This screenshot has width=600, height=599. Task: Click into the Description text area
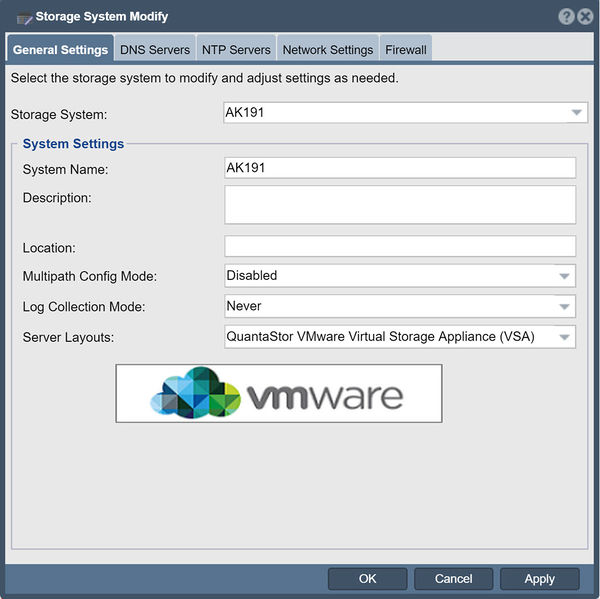click(400, 205)
